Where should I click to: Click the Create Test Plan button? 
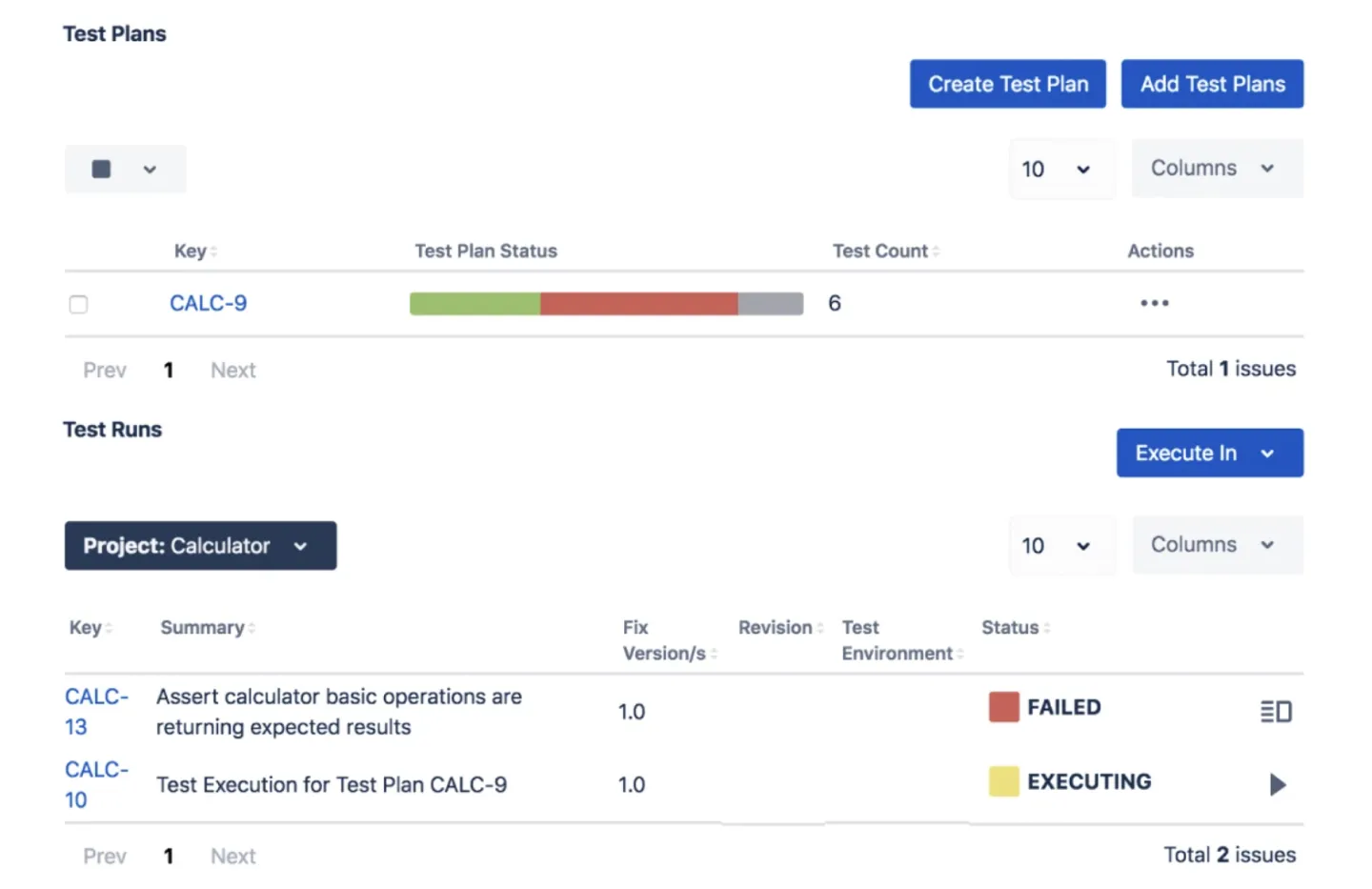pos(1007,84)
